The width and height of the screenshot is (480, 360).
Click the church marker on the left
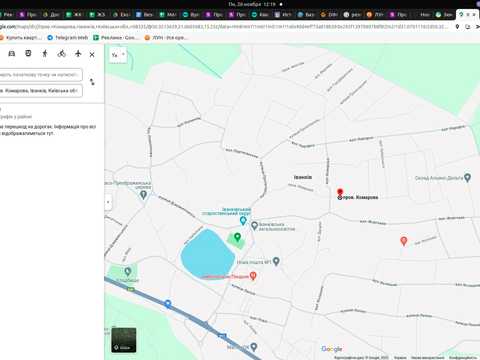pyautogui.click(x=143, y=195)
